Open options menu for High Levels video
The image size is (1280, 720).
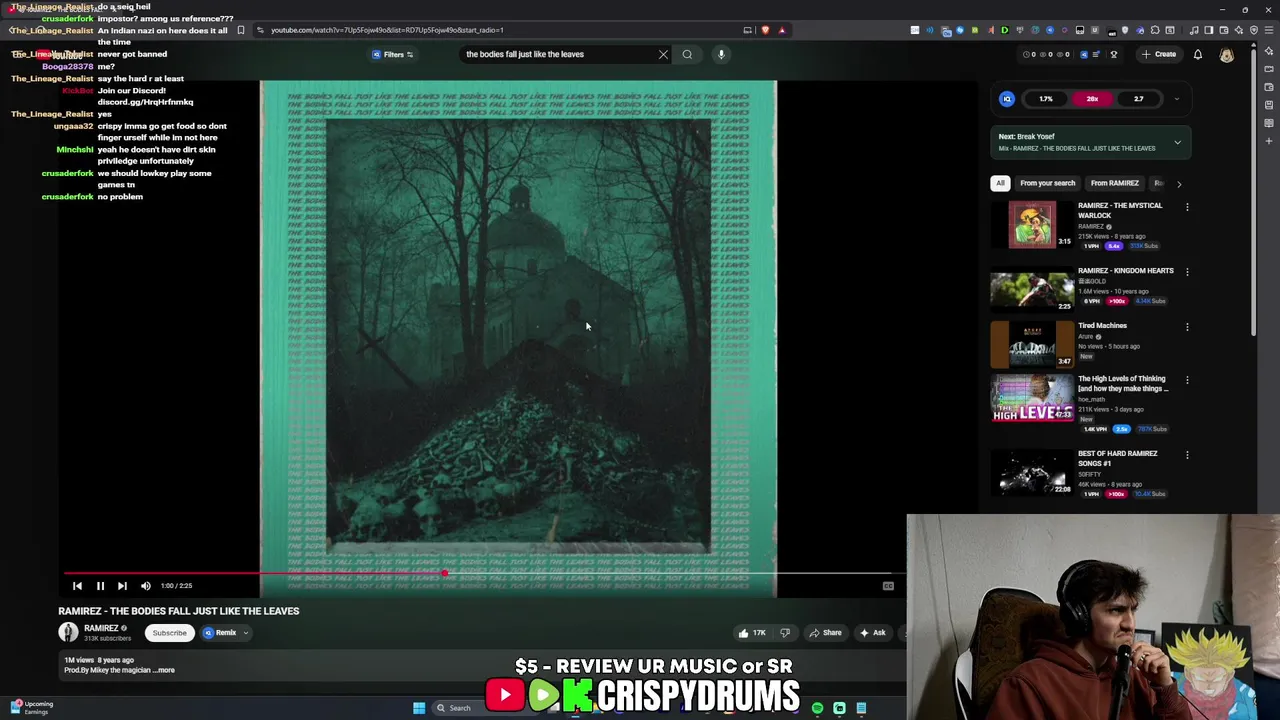point(1187,380)
